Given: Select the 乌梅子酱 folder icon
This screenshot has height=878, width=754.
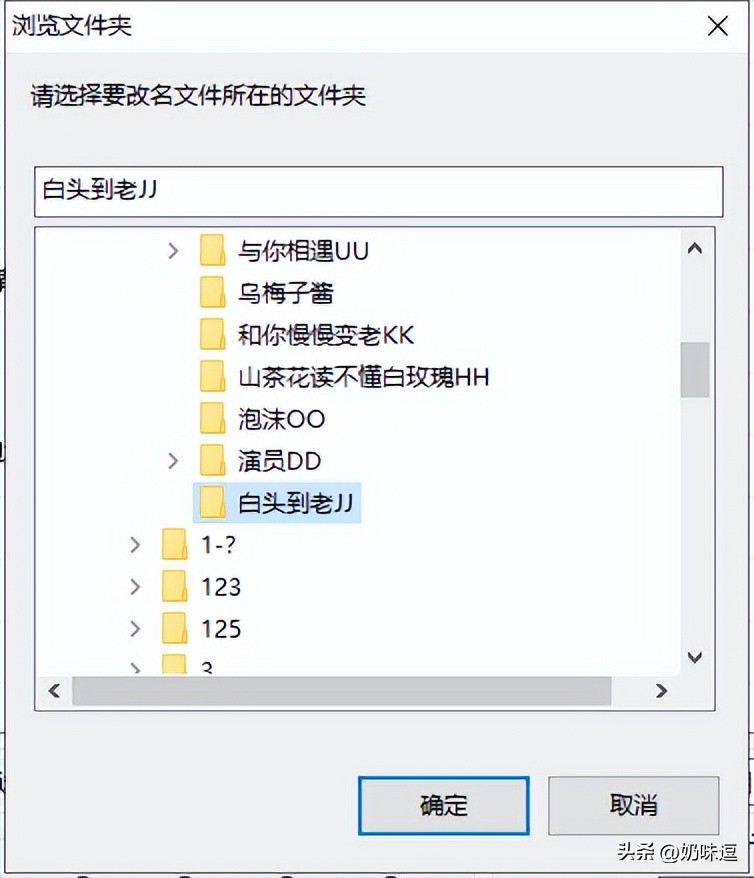Looking at the screenshot, I should (x=212, y=293).
